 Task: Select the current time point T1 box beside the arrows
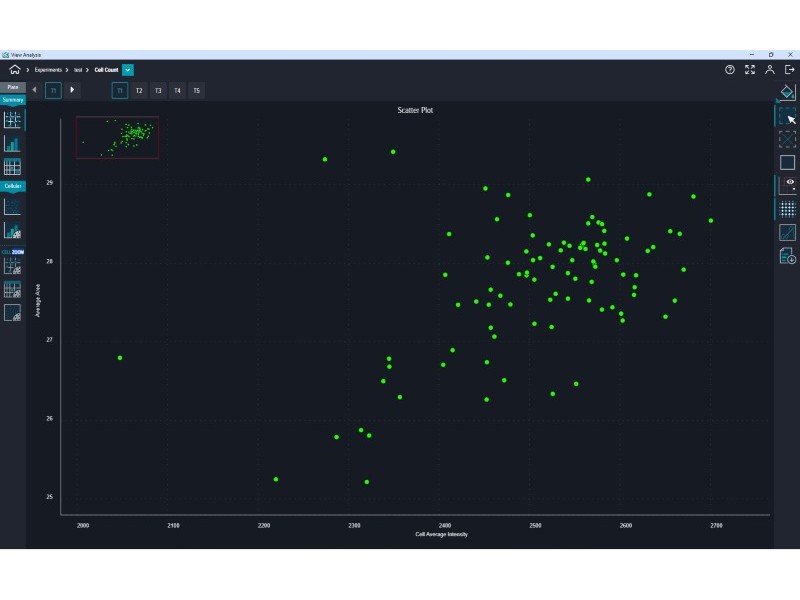pos(53,90)
